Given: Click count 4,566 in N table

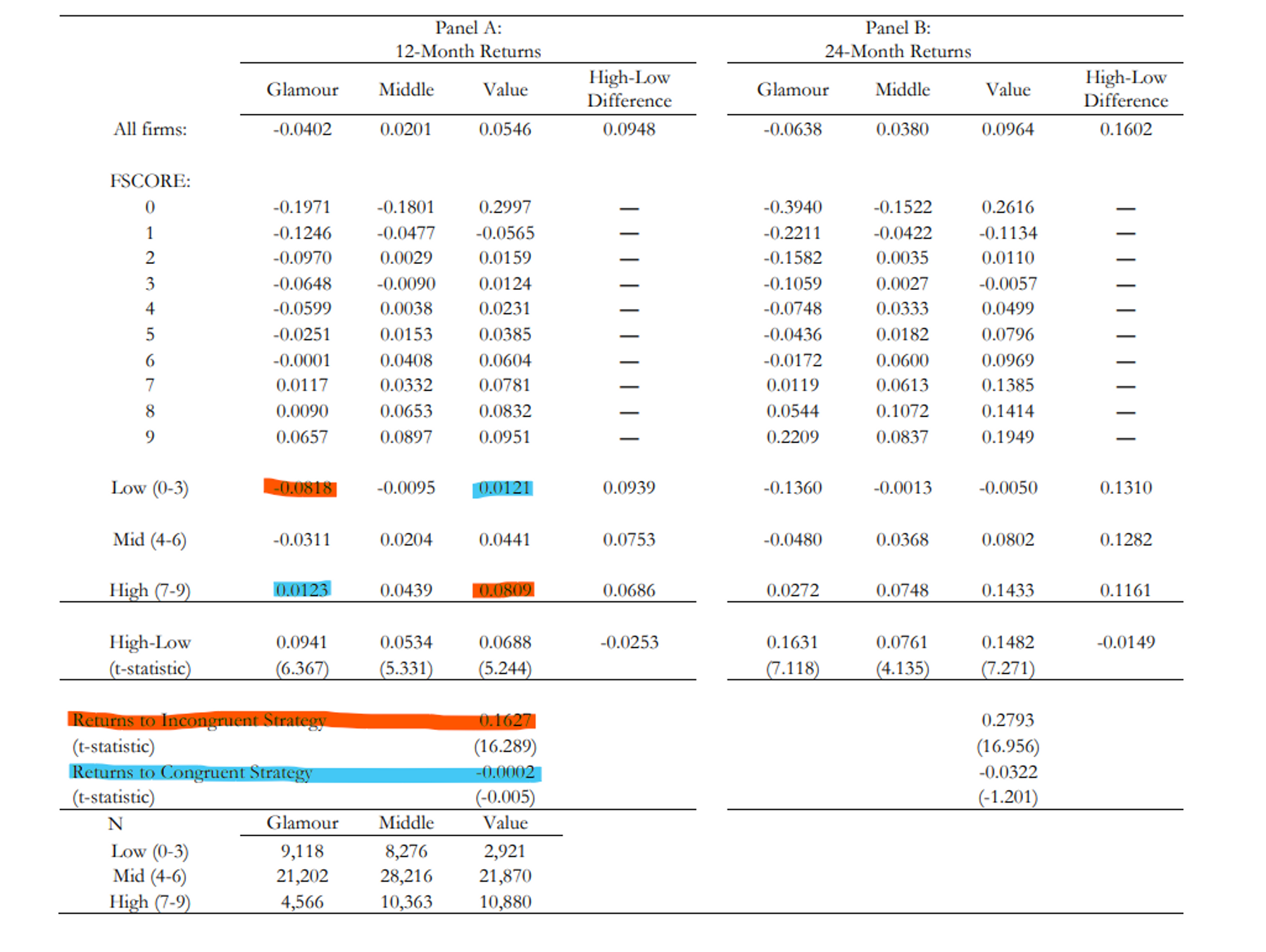Looking at the screenshot, I should click(302, 902).
